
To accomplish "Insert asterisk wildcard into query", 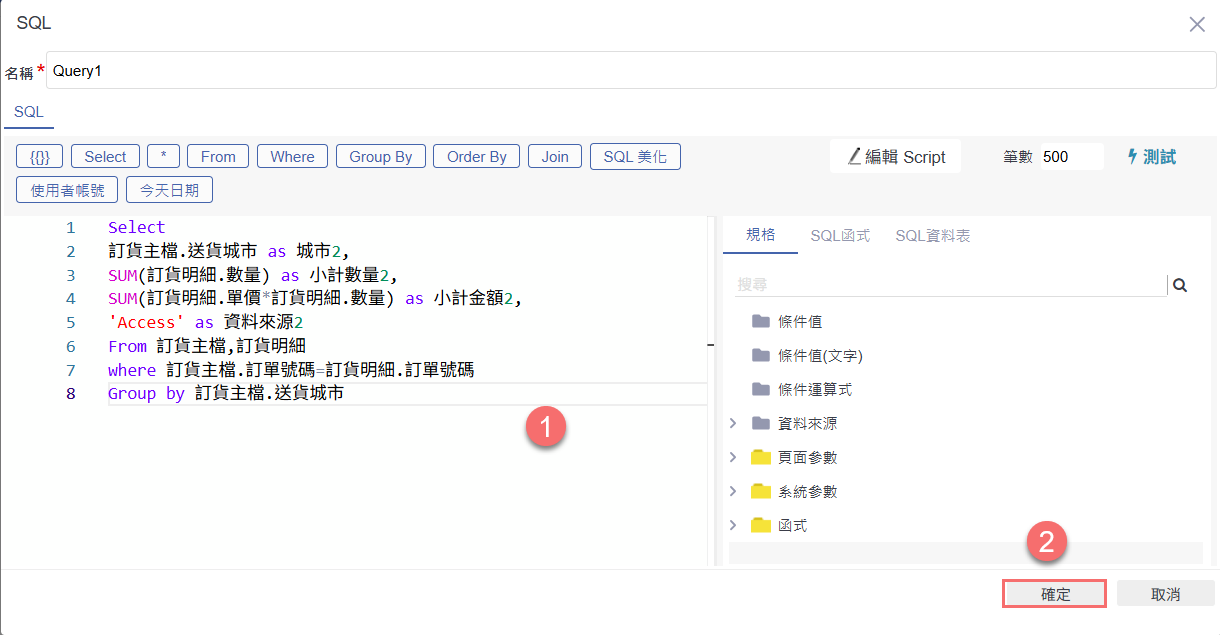I will (163, 157).
